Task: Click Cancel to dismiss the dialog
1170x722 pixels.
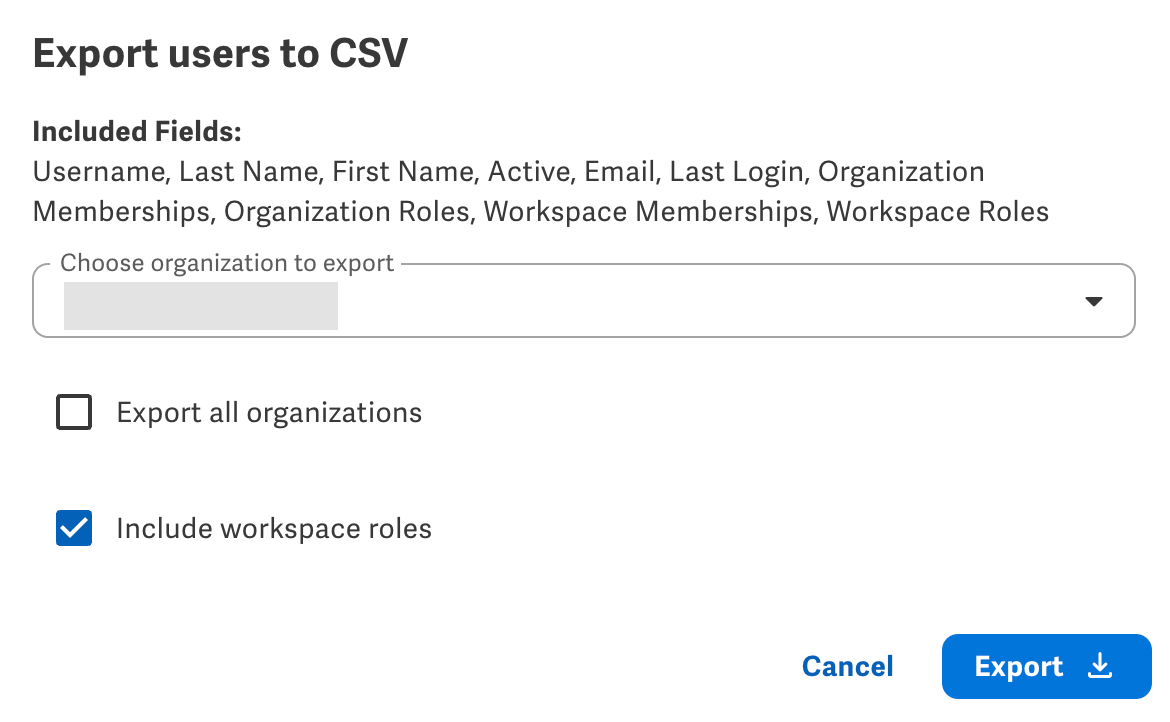Action: click(x=847, y=666)
